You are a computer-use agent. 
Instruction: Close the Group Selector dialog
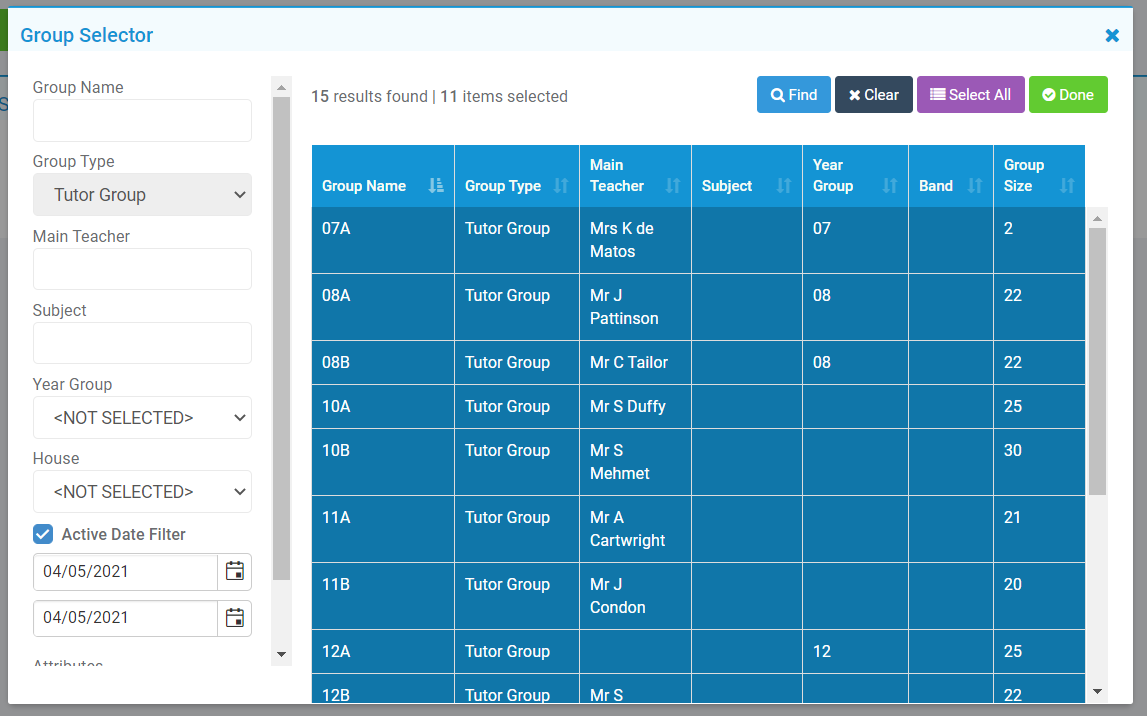(1112, 36)
